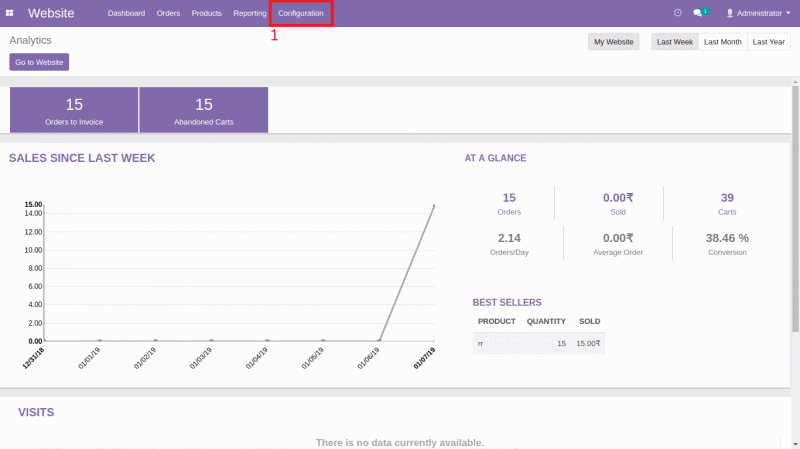This screenshot has width=800, height=449.
Task: Select the Last Week range
Action: (674, 42)
